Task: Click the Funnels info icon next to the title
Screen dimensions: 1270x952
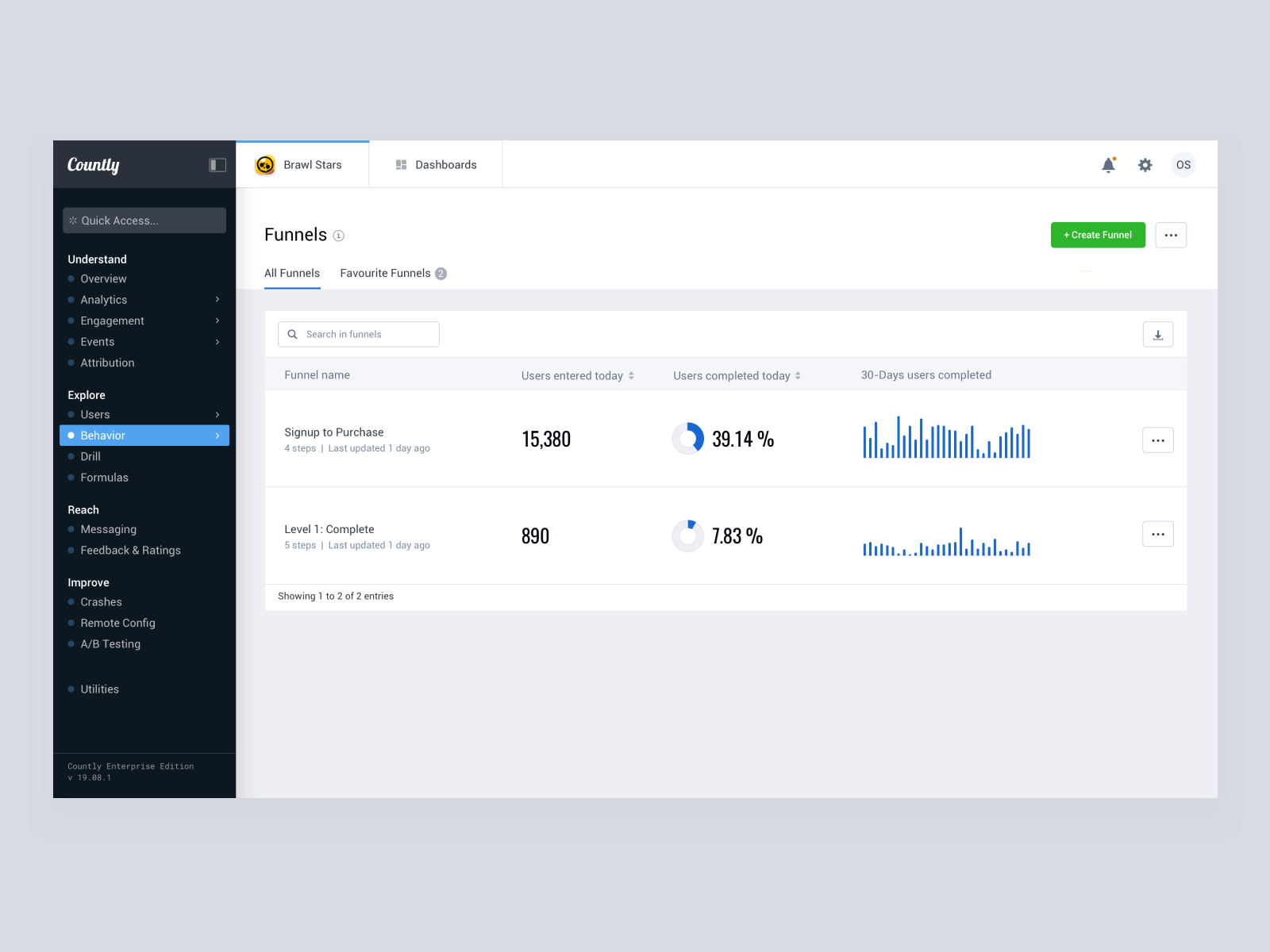Action: (338, 236)
